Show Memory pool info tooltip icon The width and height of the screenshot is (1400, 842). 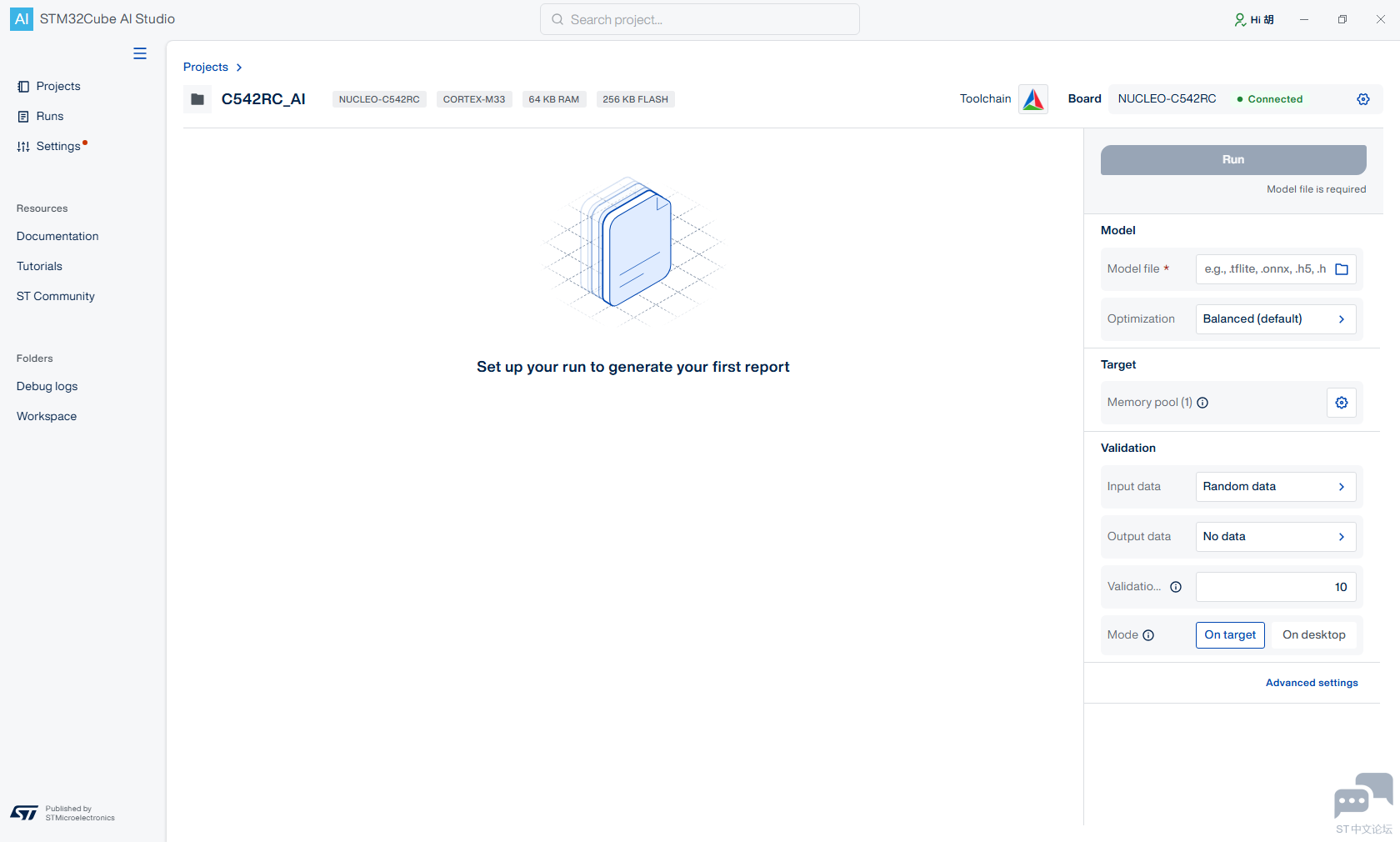pyautogui.click(x=1202, y=403)
